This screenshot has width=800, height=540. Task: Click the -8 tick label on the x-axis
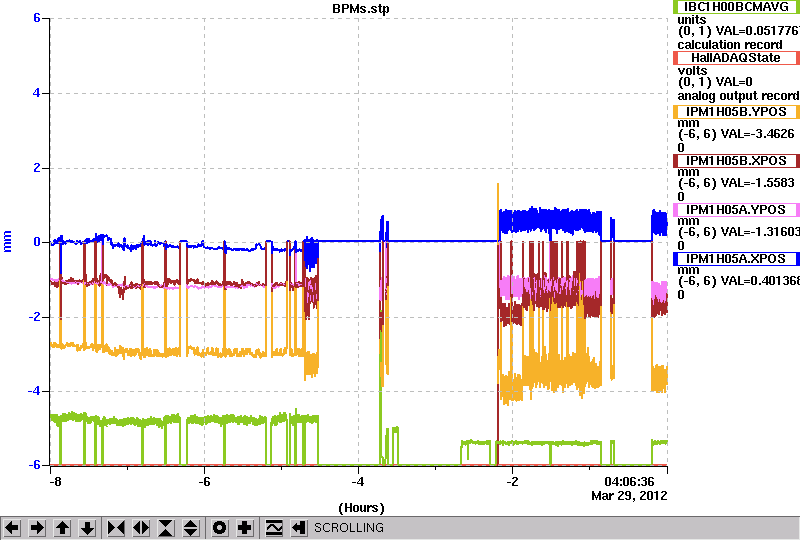pos(56,482)
